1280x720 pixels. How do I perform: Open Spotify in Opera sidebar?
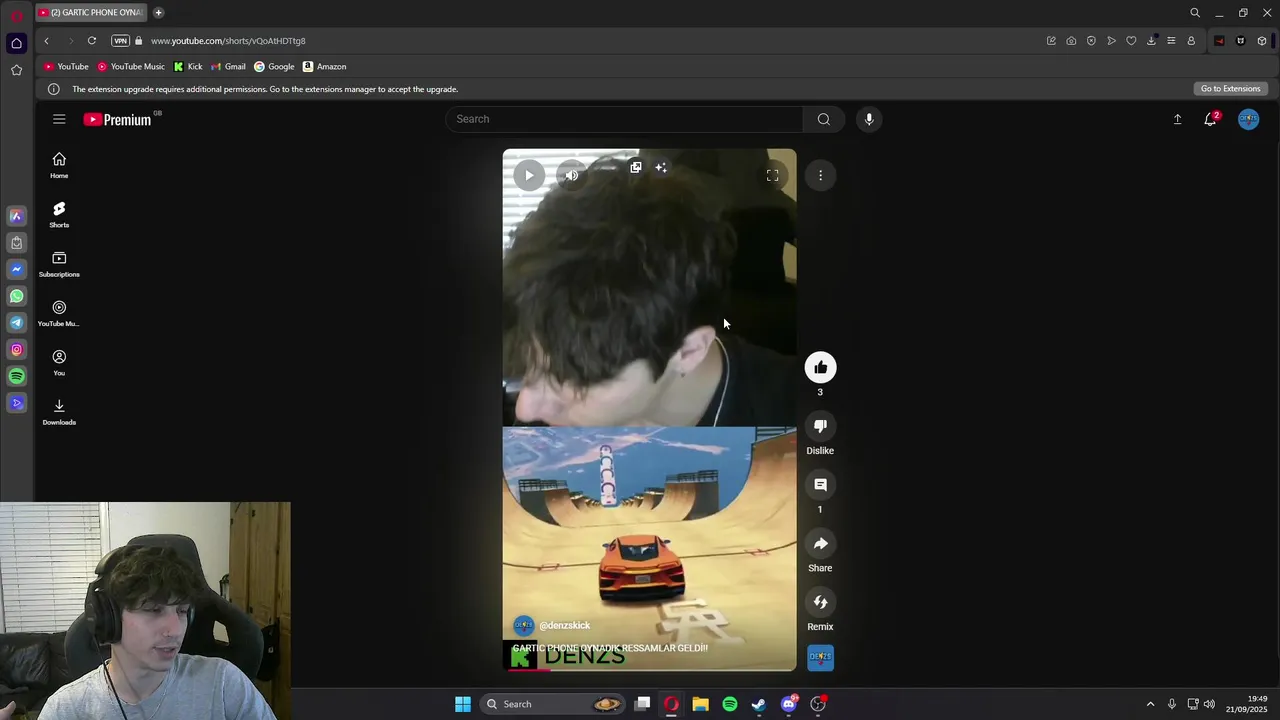pyautogui.click(x=16, y=376)
